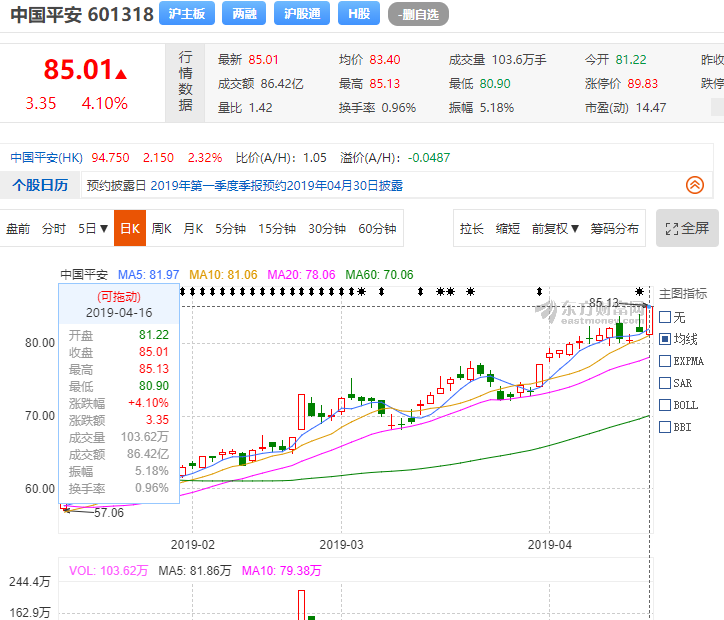Switch chart to 30分钟 interval

(327, 229)
